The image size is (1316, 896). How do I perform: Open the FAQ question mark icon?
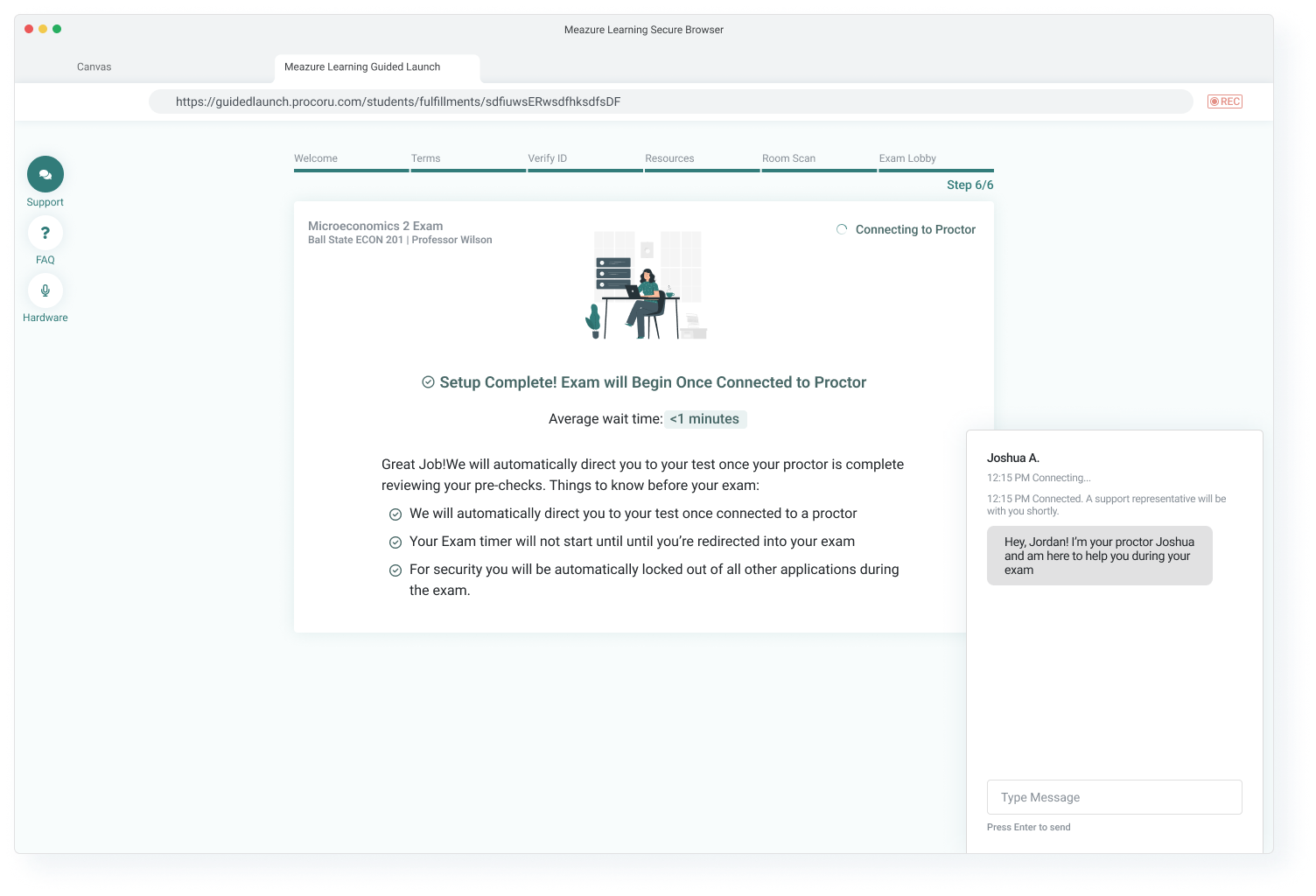pyautogui.click(x=45, y=233)
